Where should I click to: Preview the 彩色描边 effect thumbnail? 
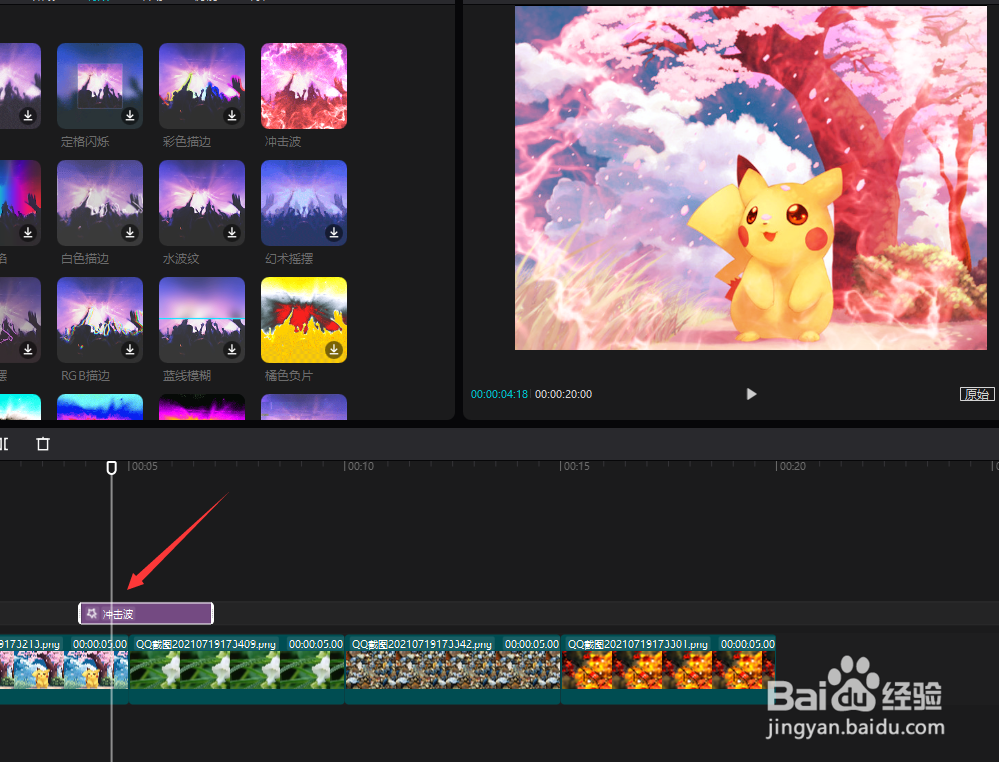point(202,86)
